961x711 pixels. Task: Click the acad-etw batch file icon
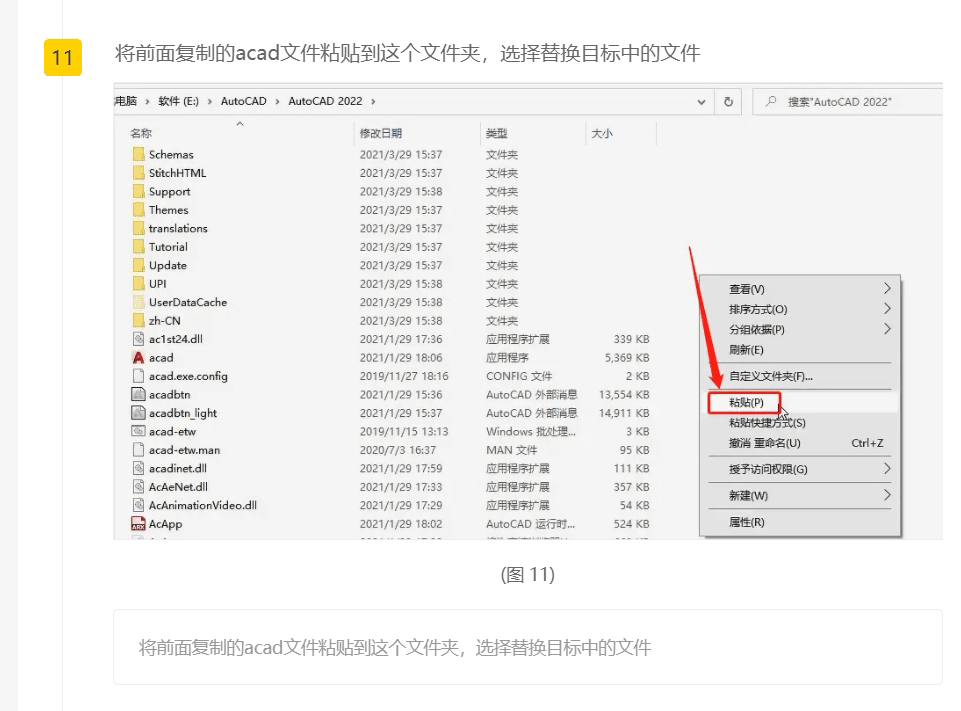[139, 431]
